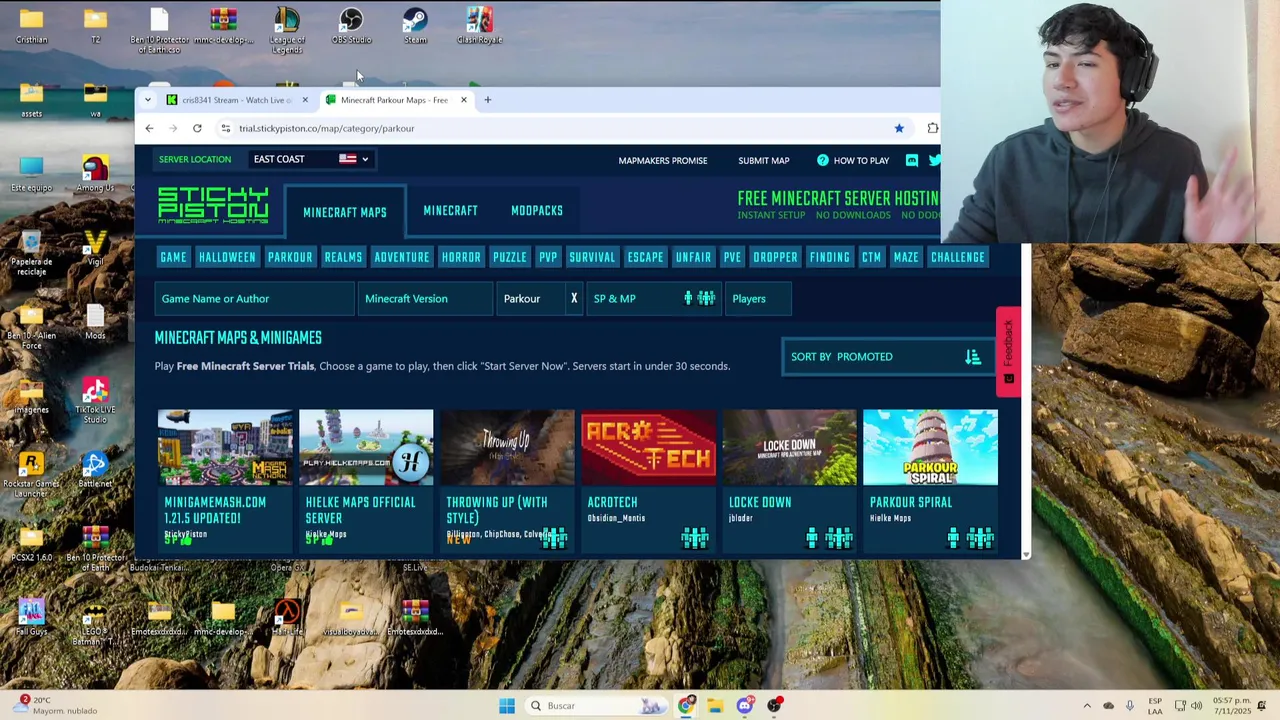1280x720 pixels.
Task: Bookmark this page with the star icon
Action: click(x=899, y=128)
